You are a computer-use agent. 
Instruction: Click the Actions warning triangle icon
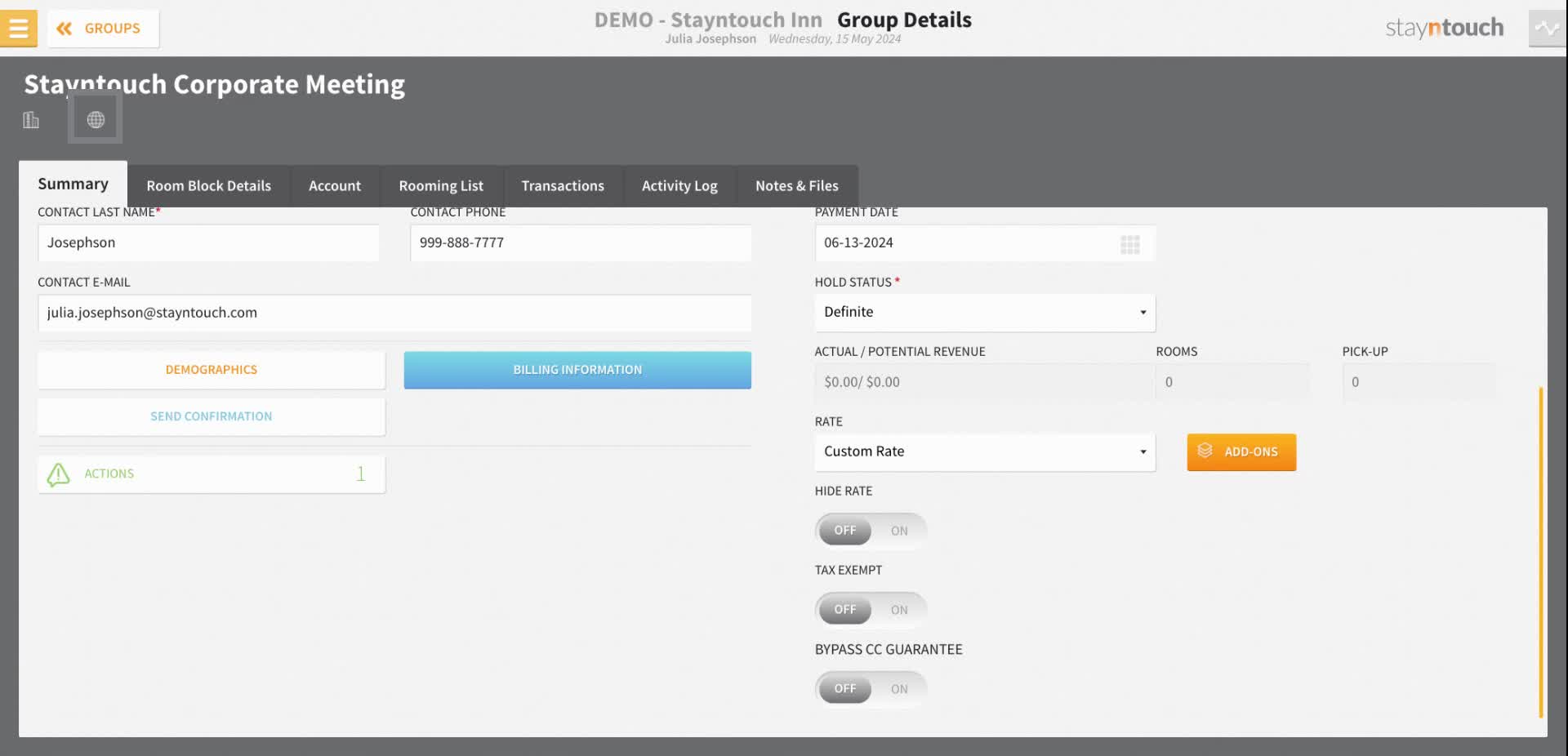tap(59, 474)
